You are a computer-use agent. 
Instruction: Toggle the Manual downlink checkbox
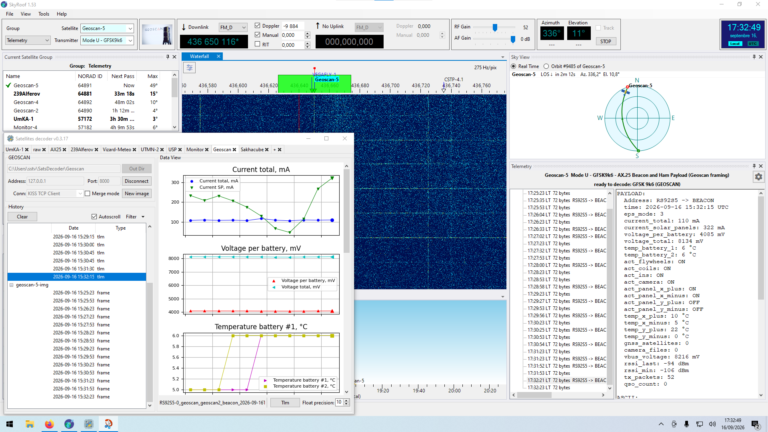(x=257, y=35)
